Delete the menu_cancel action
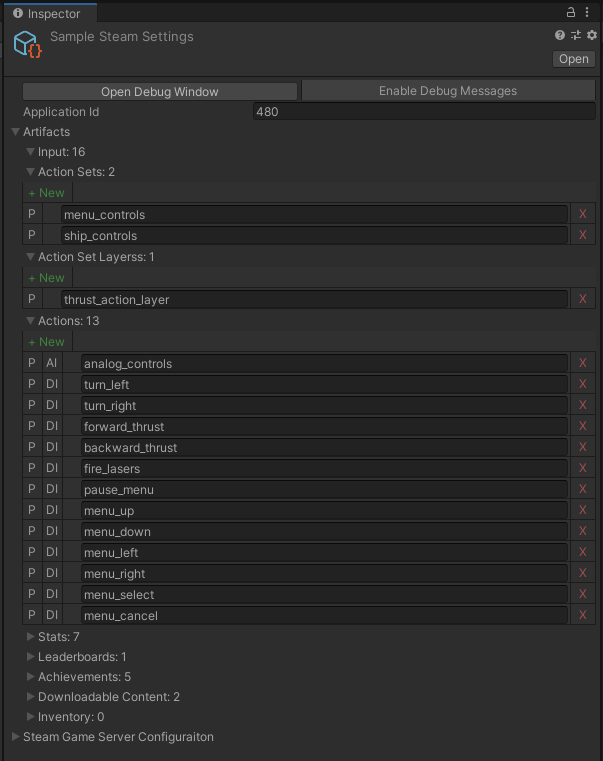This screenshot has width=603, height=761. pyautogui.click(x=583, y=615)
